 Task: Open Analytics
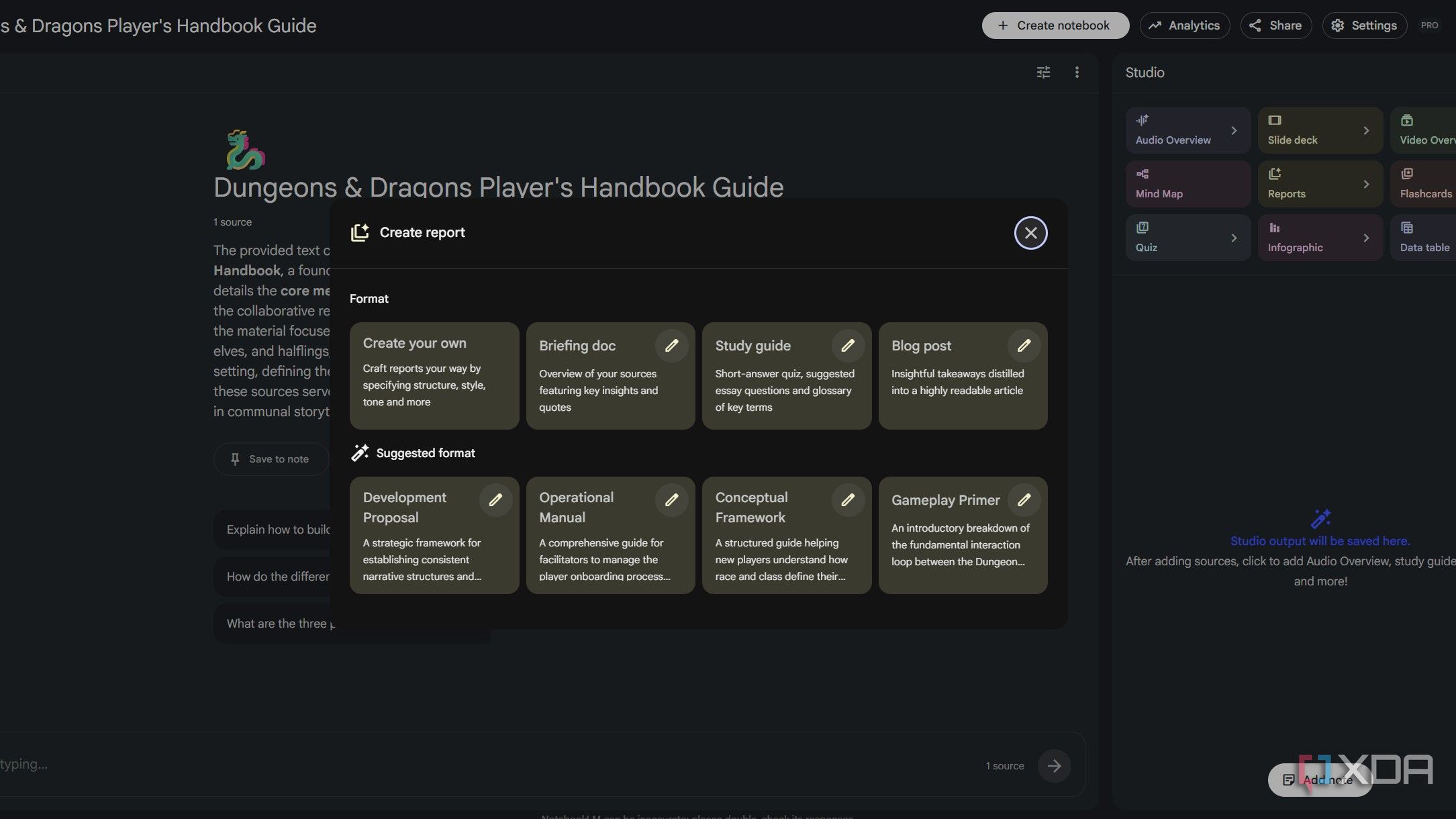pyautogui.click(x=1184, y=26)
